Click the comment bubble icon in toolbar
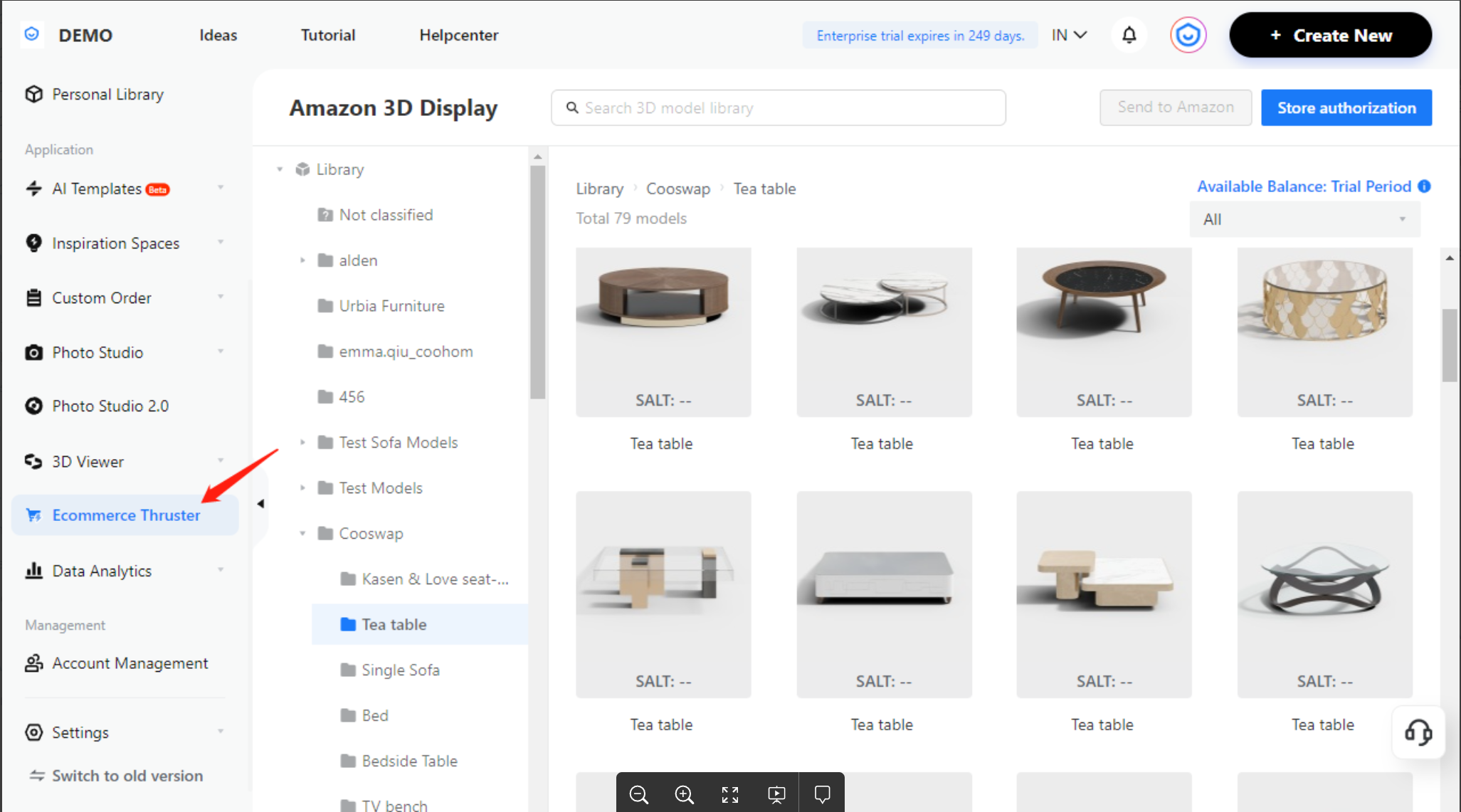Image resolution: width=1461 pixels, height=812 pixels. pyautogui.click(x=822, y=794)
